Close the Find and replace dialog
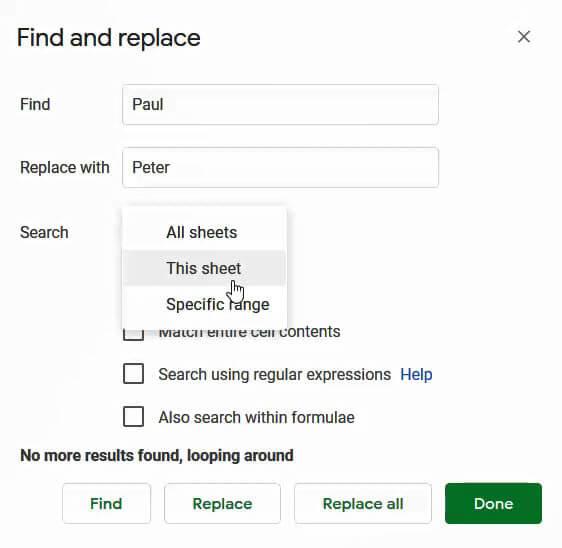 click(x=524, y=37)
